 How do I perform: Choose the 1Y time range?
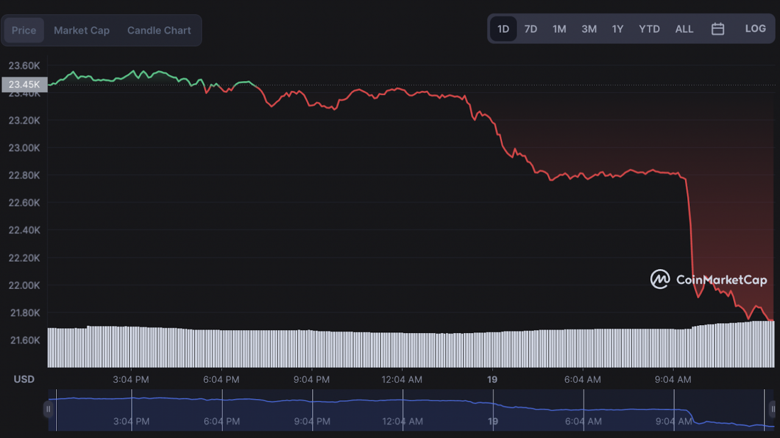(618, 29)
